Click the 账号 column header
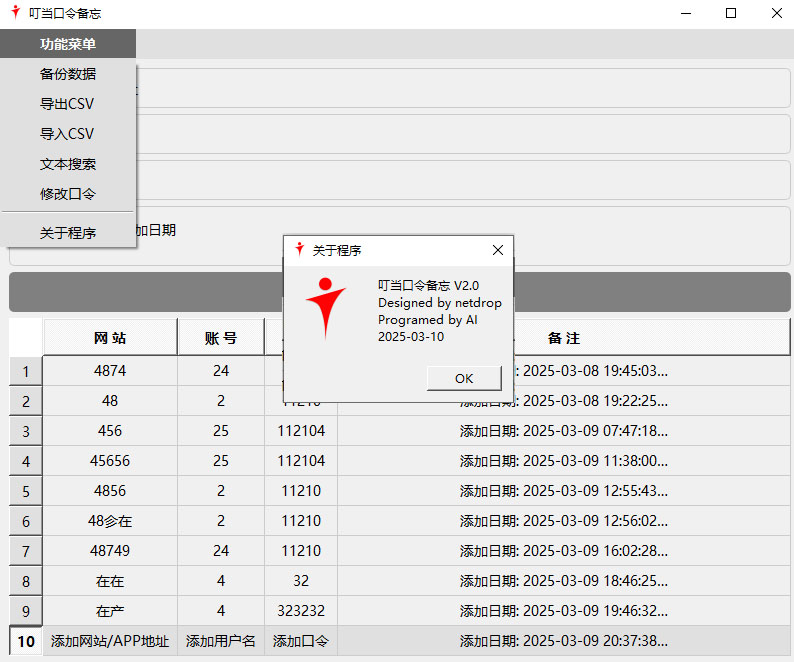 point(221,338)
